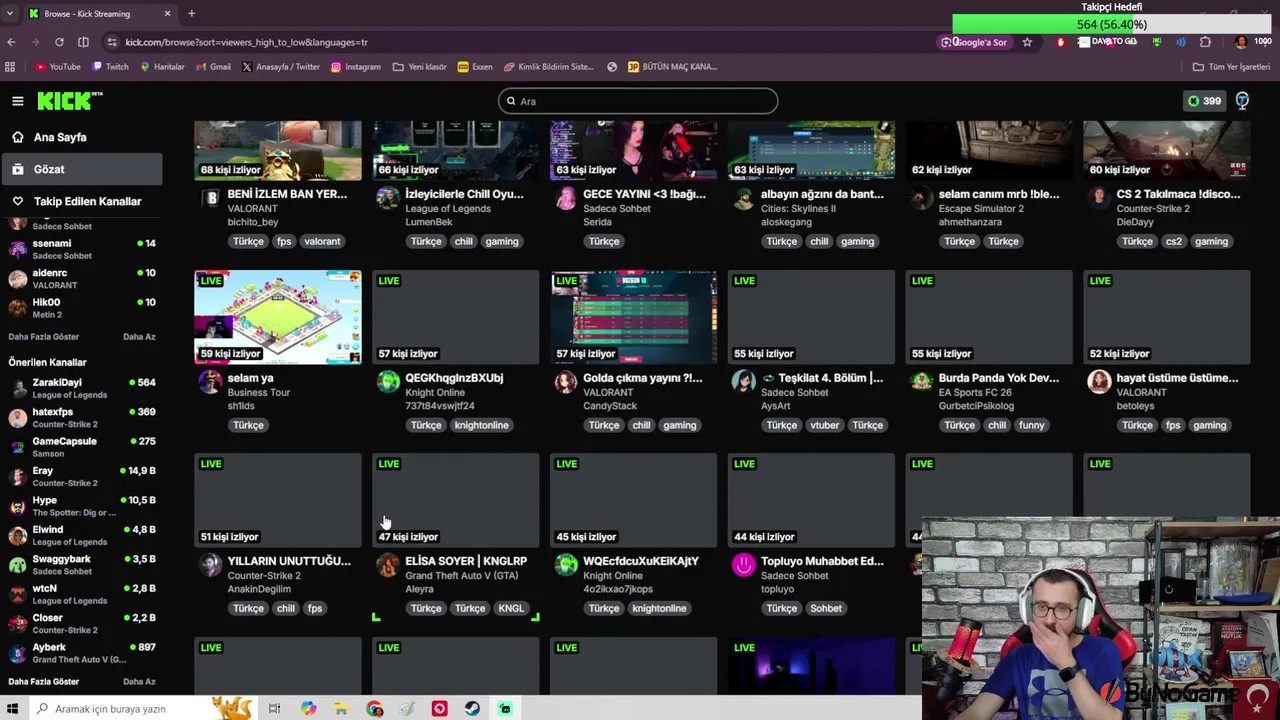Viewport: 1280px width, 720px height.
Task: Open Closer recommended channel
Action: click(82, 623)
